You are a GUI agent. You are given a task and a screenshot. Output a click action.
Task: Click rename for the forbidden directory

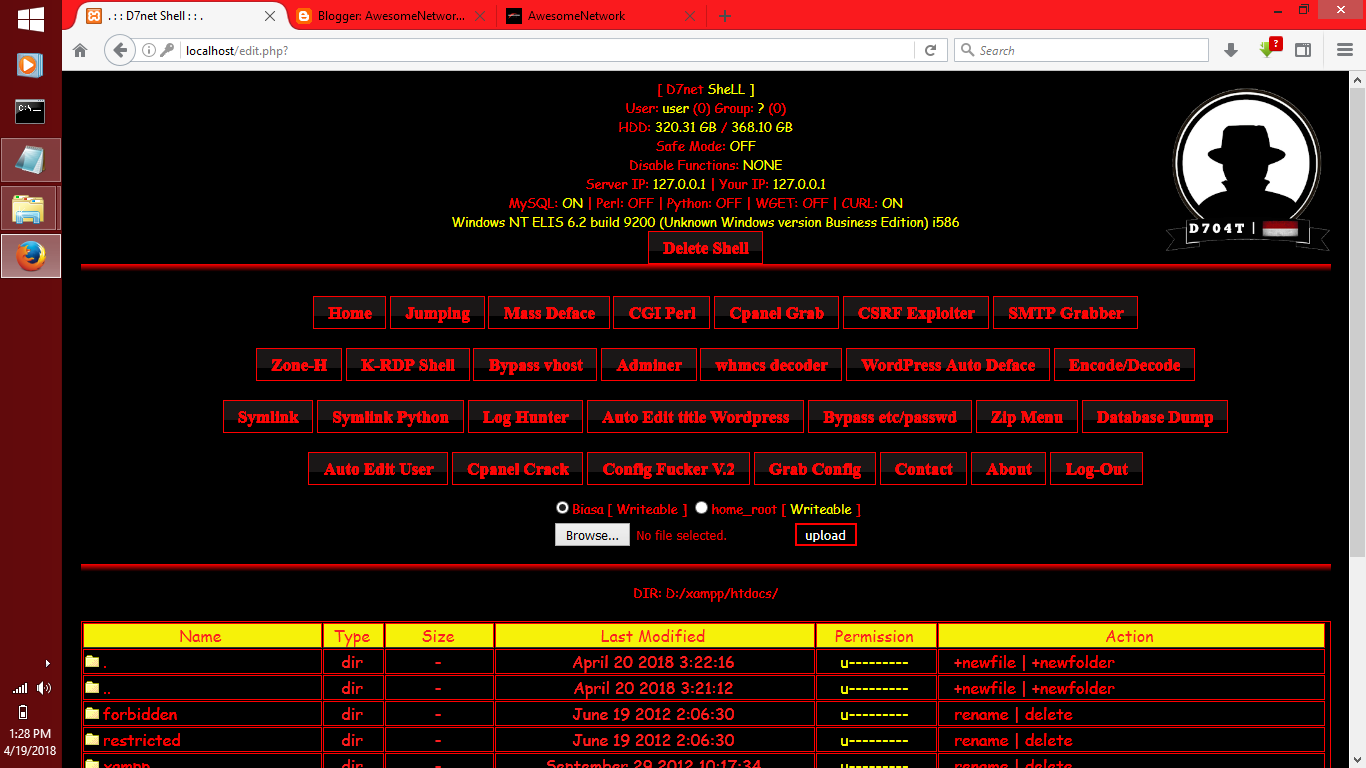click(981, 714)
